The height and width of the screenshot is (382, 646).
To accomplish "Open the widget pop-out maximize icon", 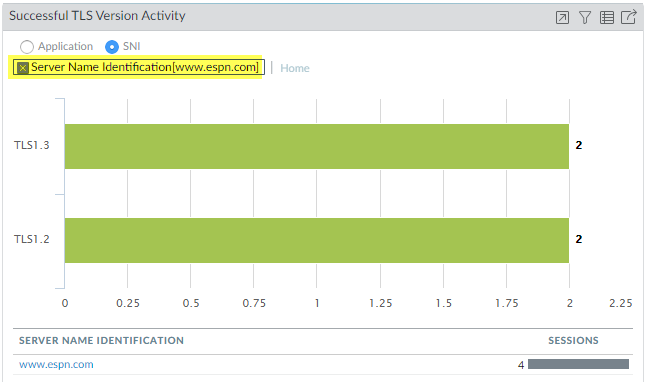I will click(x=562, y=18).
